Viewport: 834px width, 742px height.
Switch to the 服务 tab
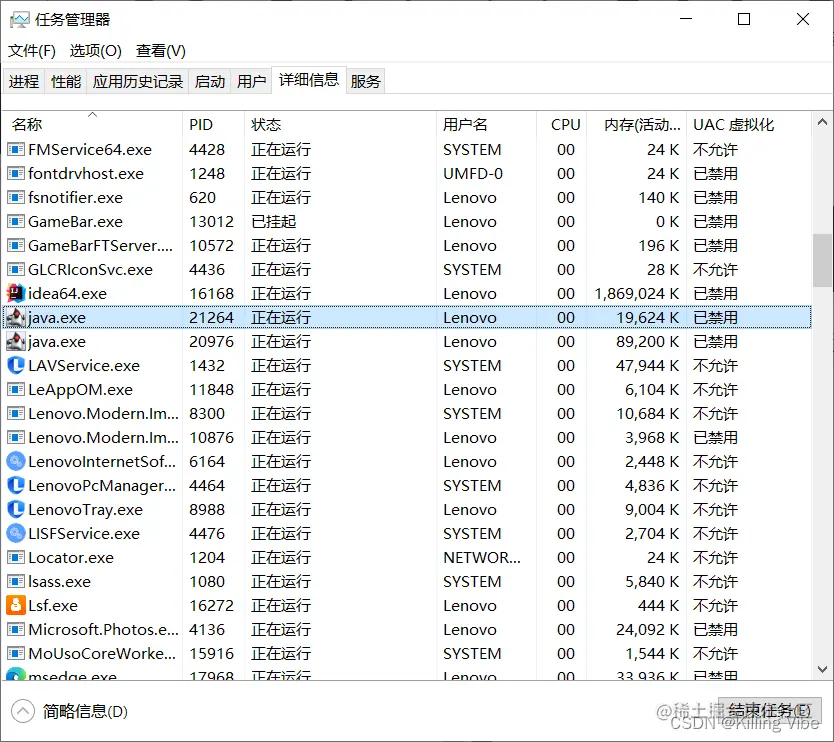(x=365, y=81)
